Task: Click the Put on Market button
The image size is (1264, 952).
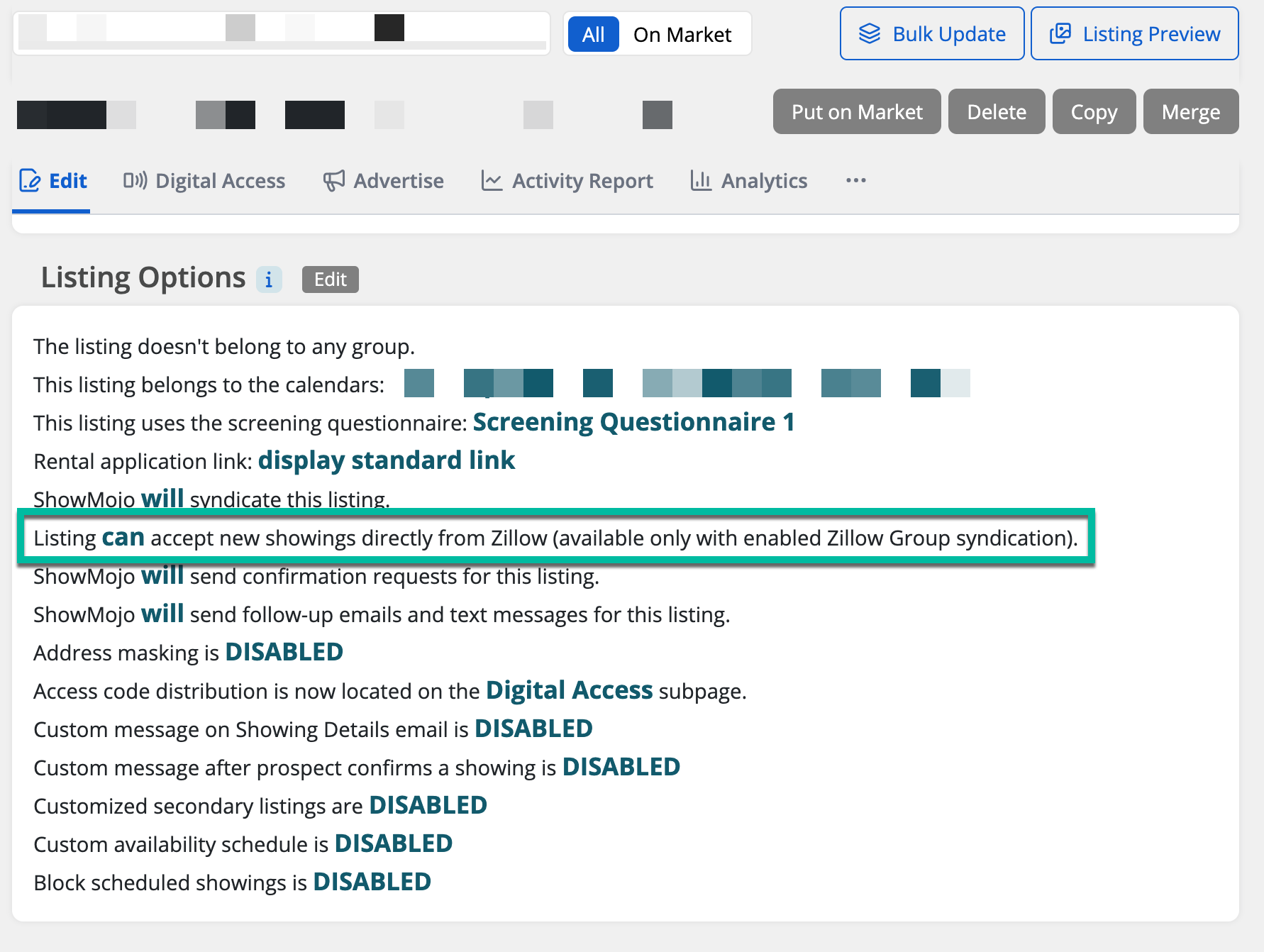Action: click(x=857, y=111)
